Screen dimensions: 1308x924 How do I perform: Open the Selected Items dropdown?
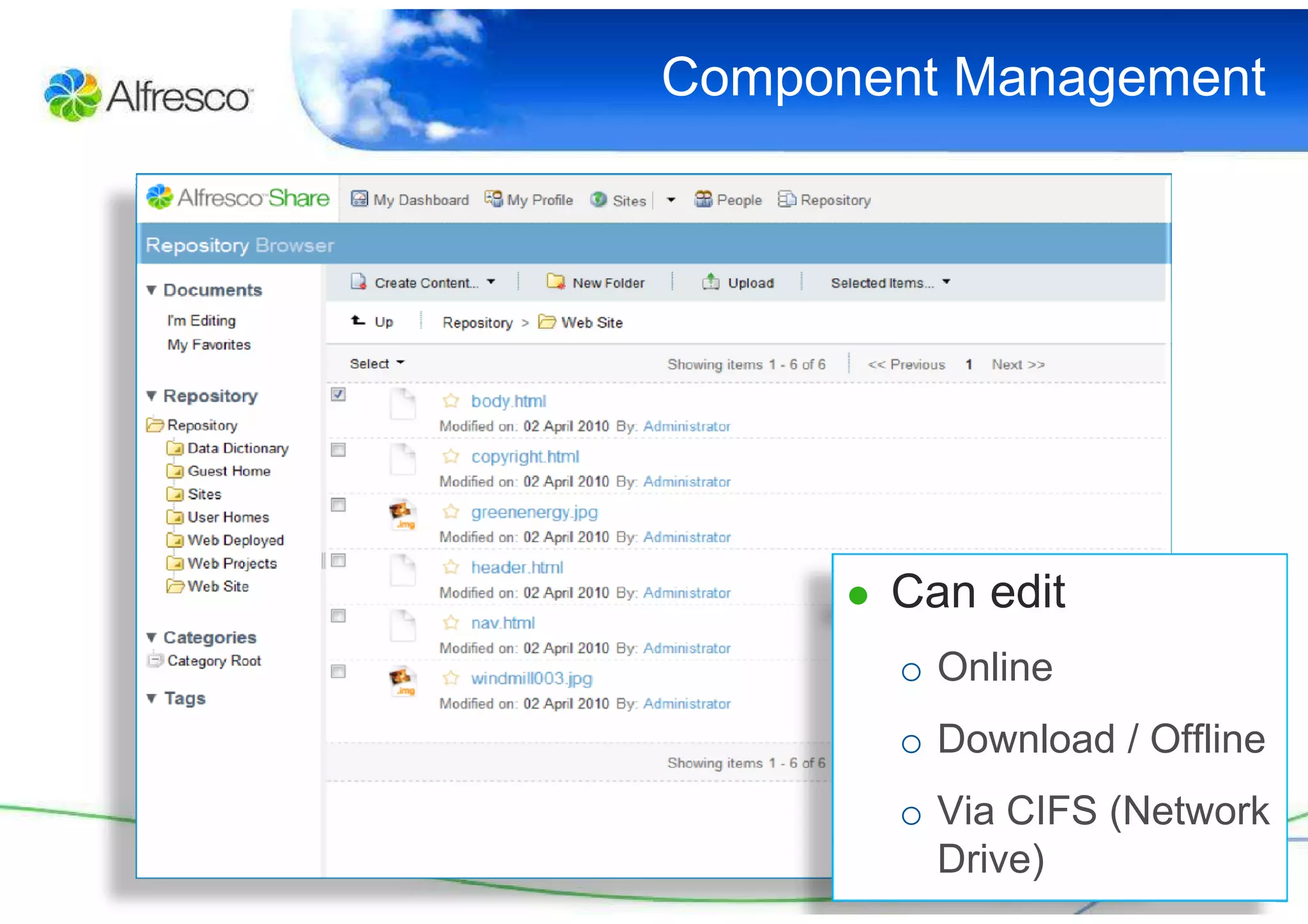(x=946, y=282)
